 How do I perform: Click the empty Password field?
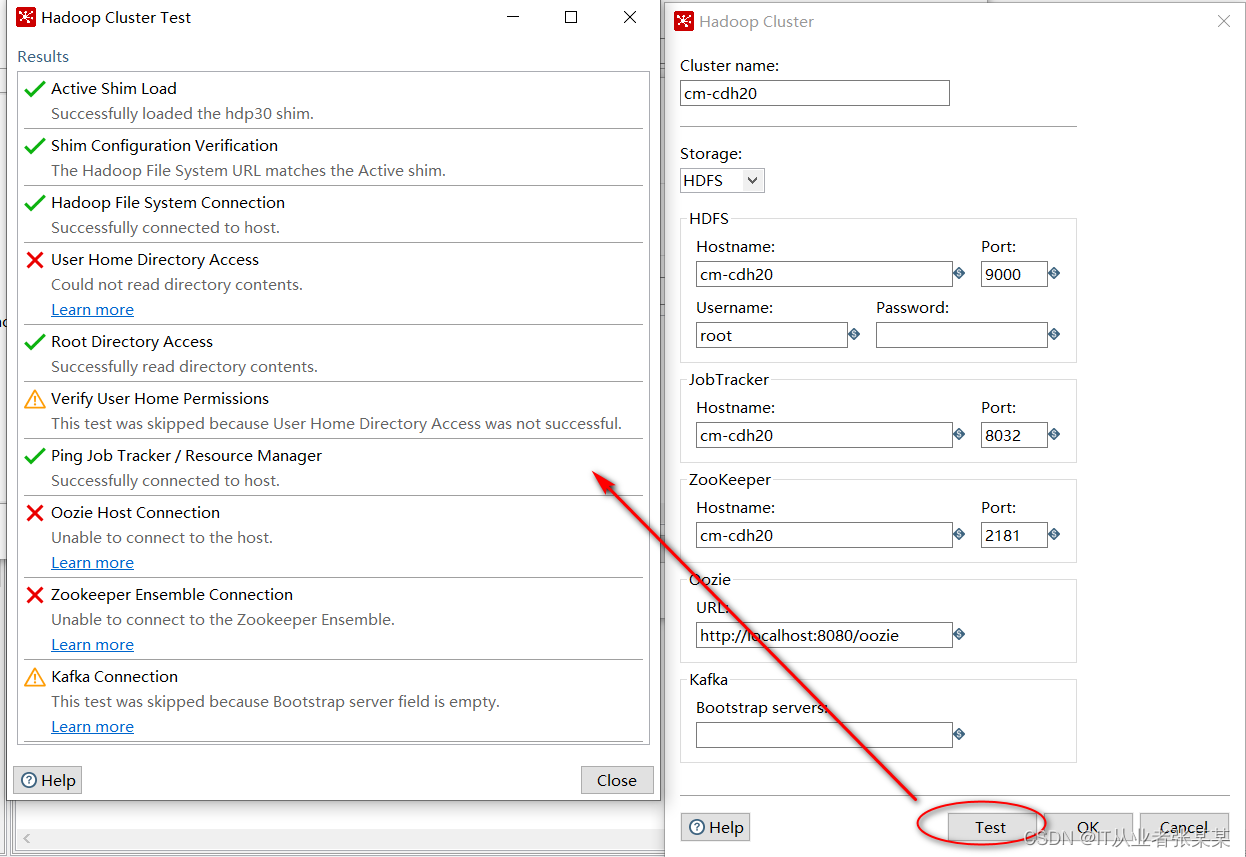point(962,335)
